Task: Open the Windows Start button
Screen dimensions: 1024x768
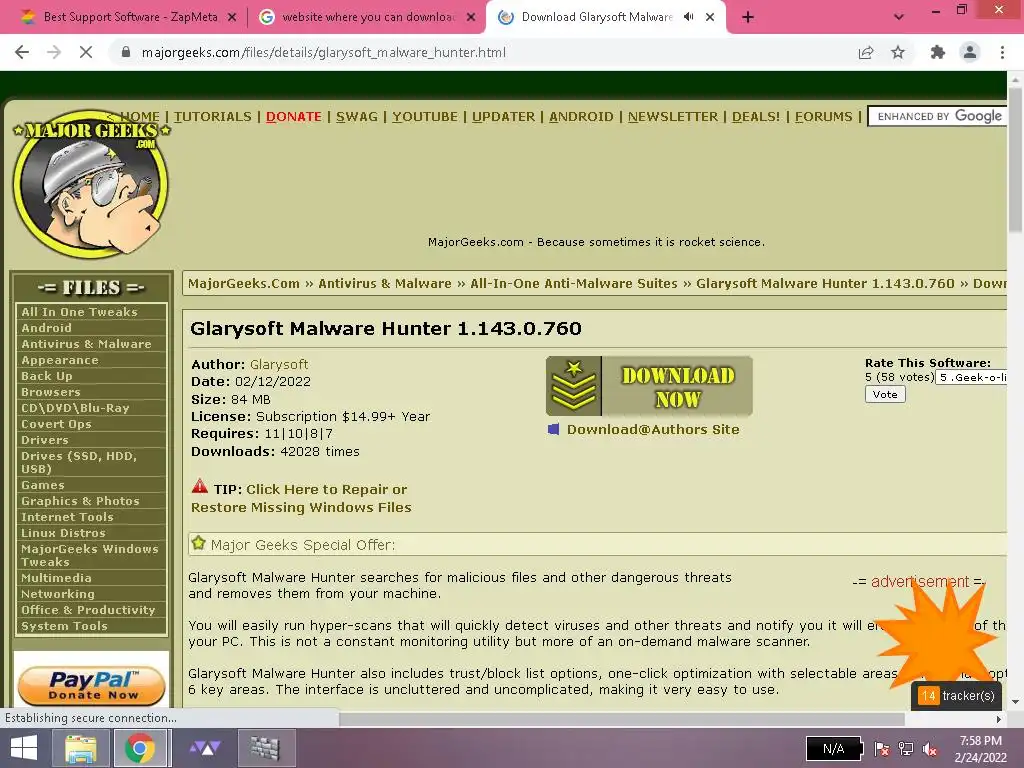Action: 24,748
